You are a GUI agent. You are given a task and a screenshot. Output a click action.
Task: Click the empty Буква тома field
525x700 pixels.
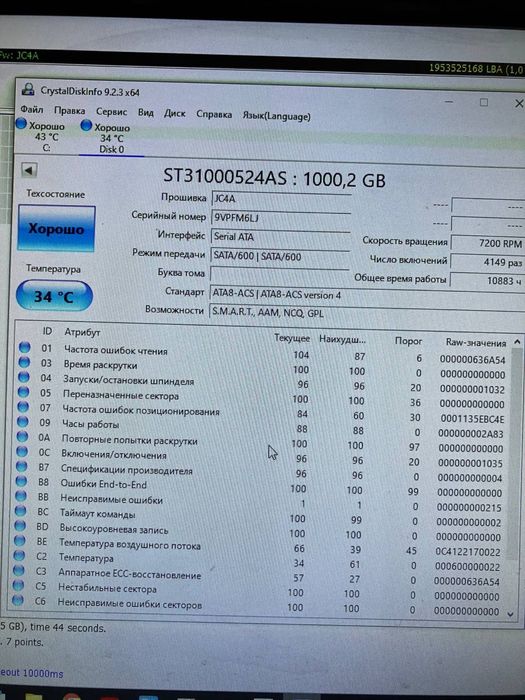pyautogui.click(x=279, y=274)
